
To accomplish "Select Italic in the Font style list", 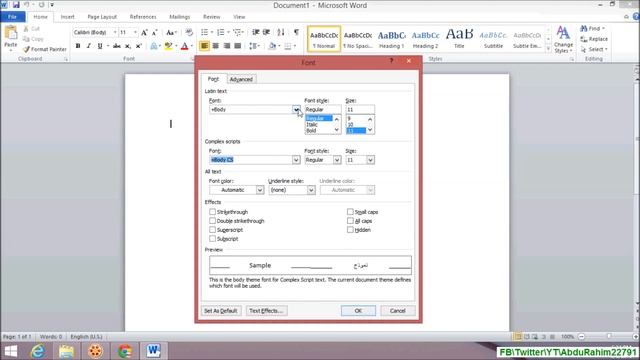I will pyautogui.click(x=312, y=124).
